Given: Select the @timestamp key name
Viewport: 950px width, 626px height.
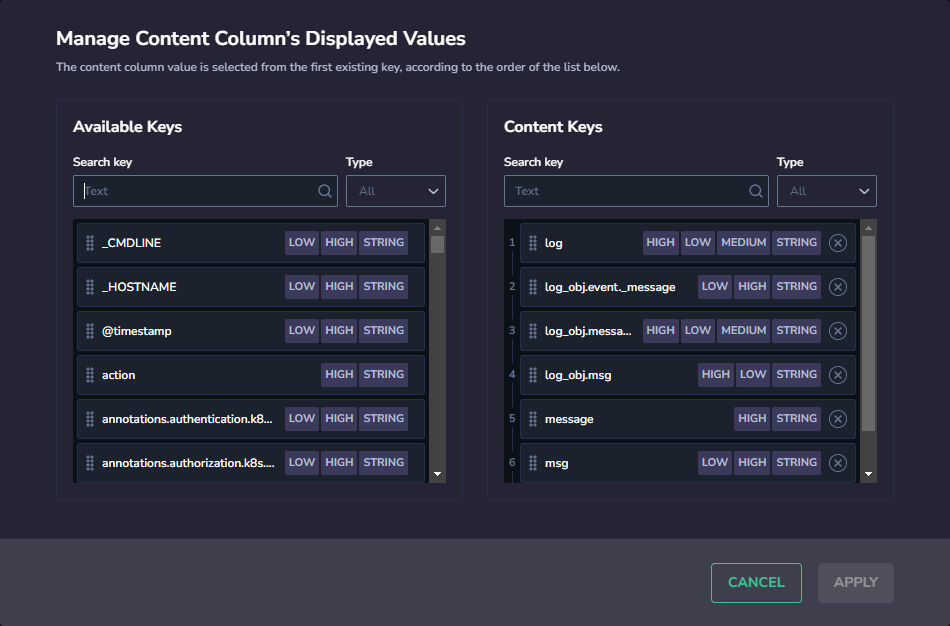Looking at the screenshot, I should pos(136,331).
